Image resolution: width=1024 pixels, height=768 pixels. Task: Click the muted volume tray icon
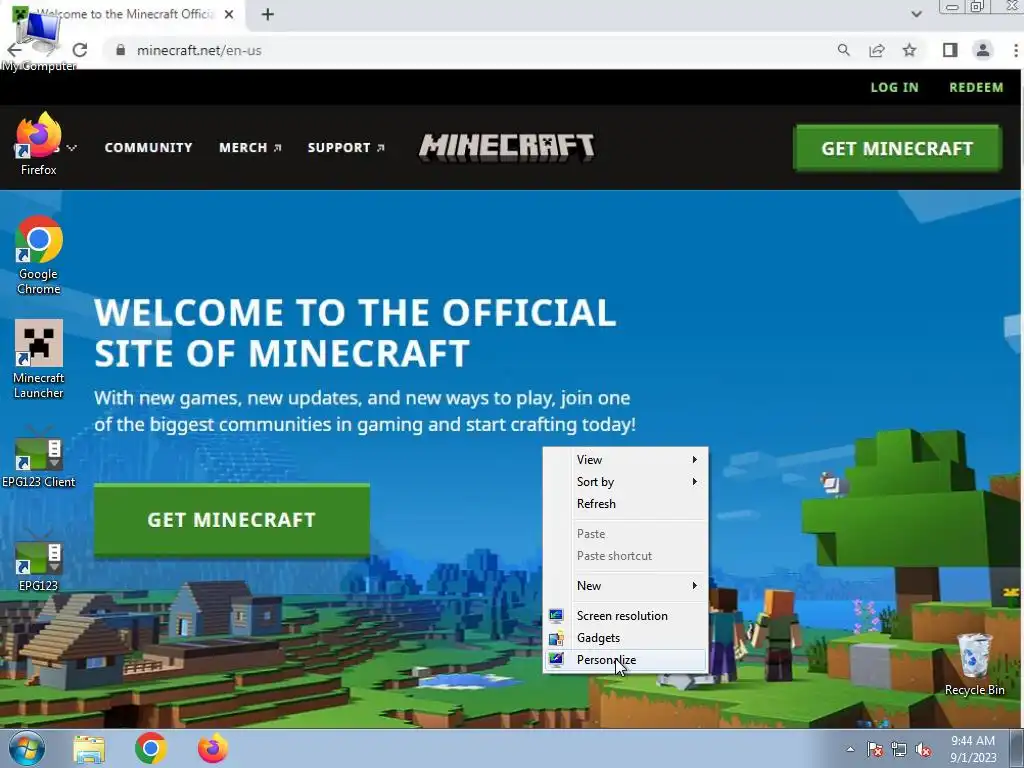(x=923, y=750)
